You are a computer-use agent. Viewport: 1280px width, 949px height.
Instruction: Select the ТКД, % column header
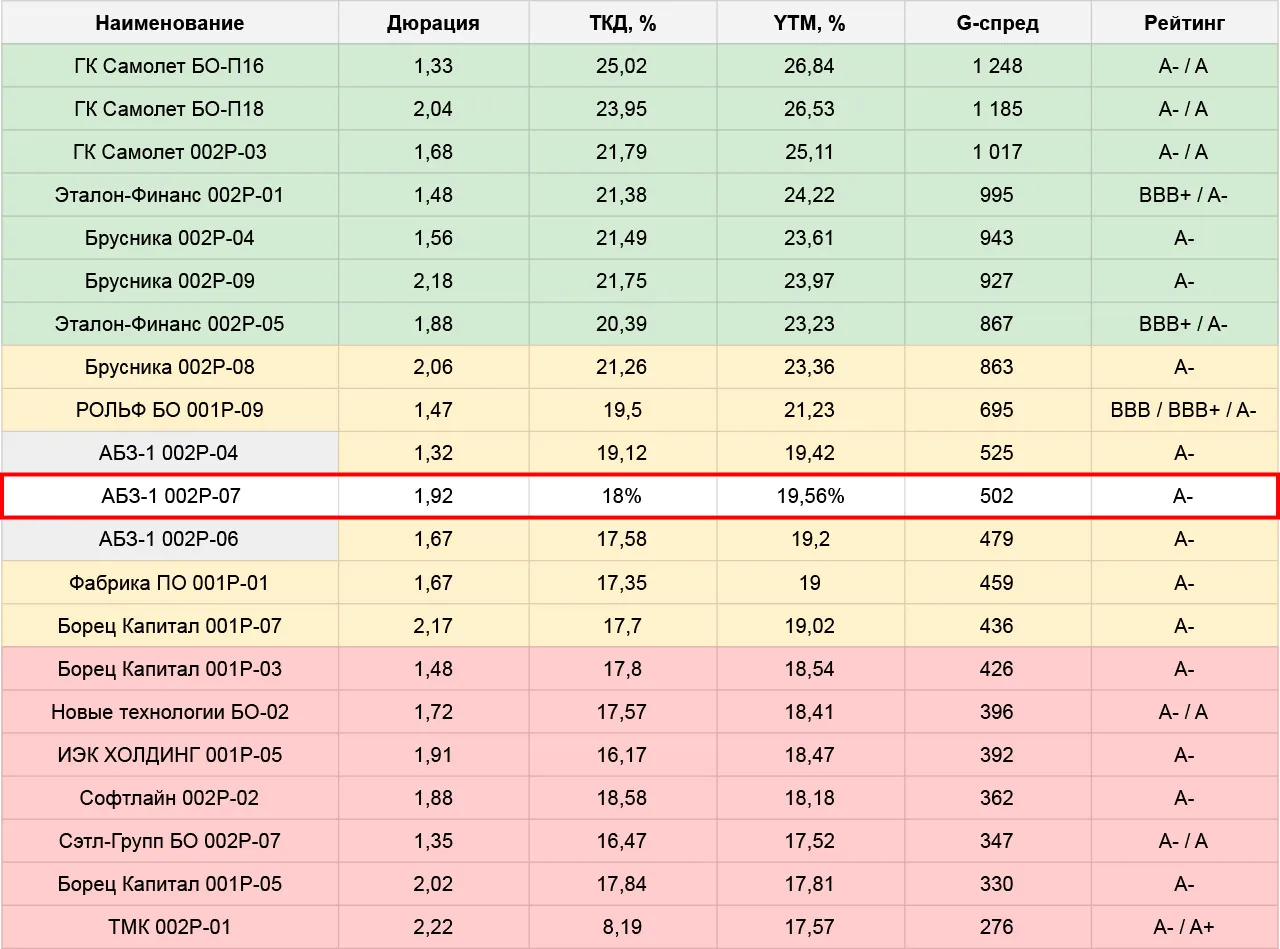(622, 23)
